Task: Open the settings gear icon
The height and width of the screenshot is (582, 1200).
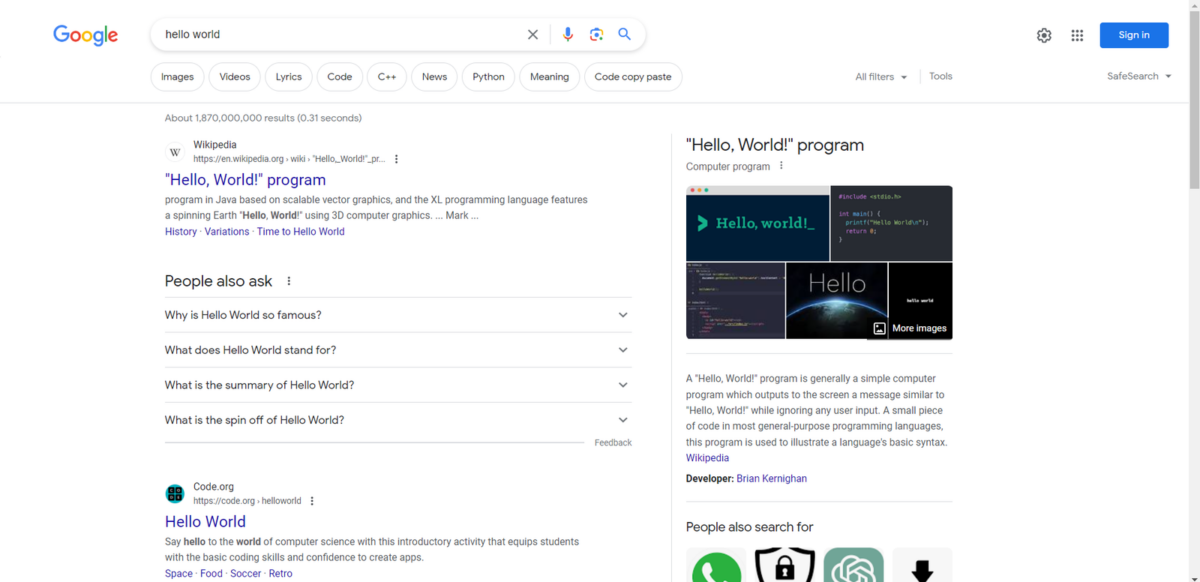Action: tap(1044, 35)
